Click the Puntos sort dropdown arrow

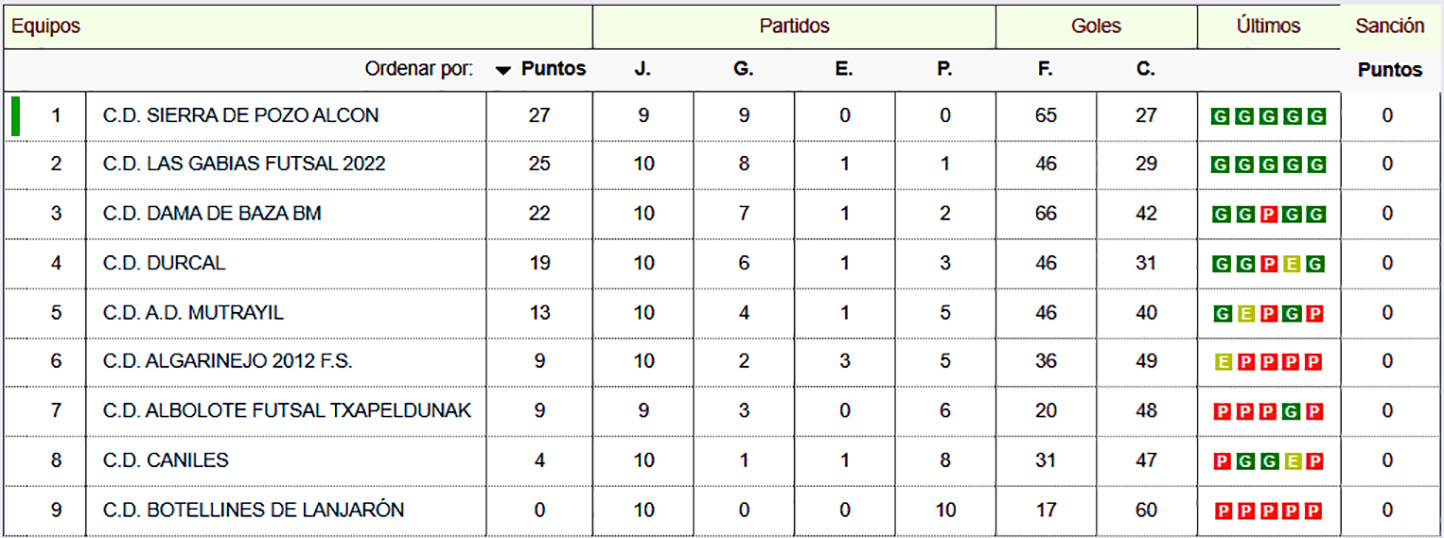point(503,70)
